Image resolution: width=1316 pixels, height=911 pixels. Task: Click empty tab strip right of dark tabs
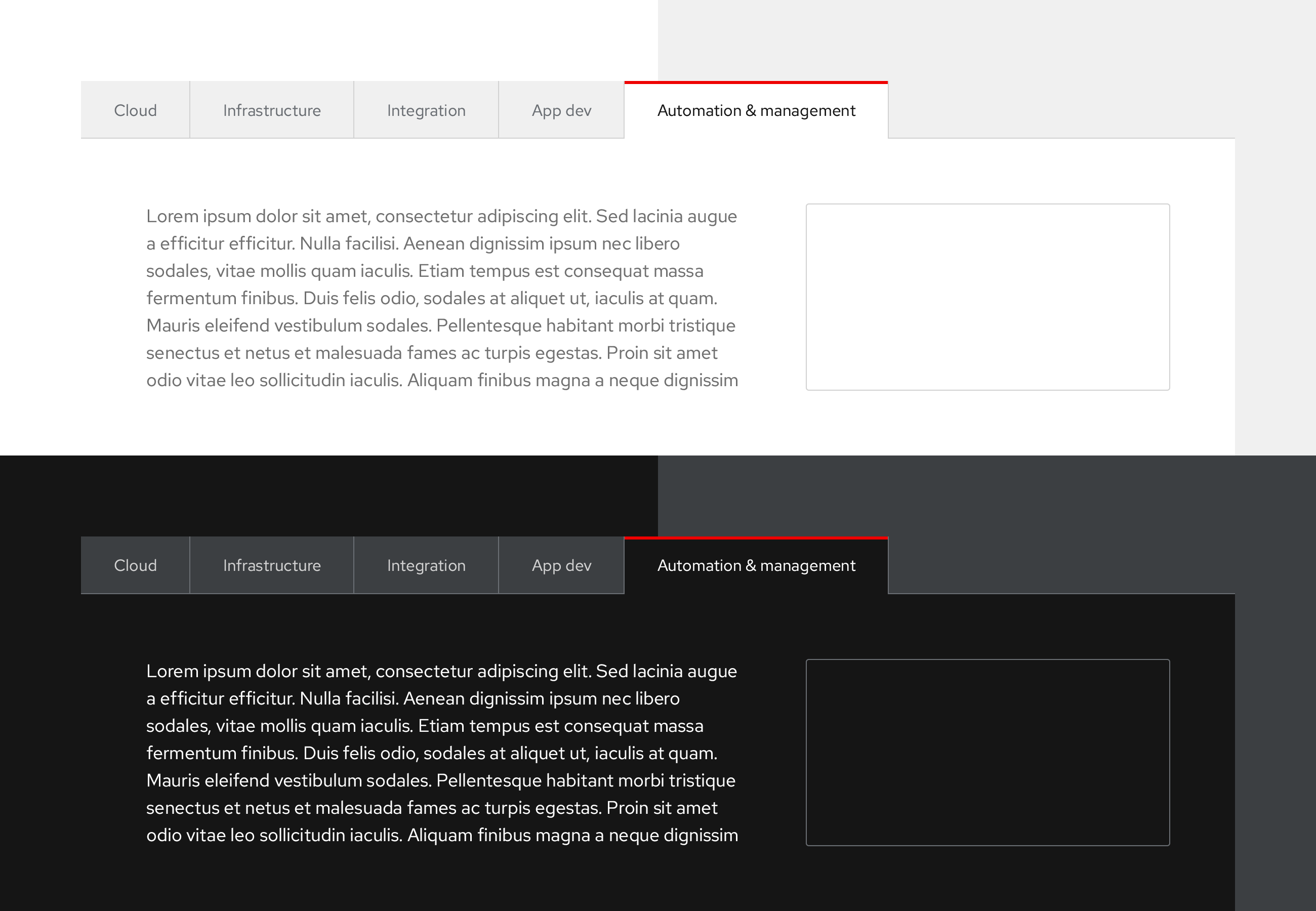coord(1061,565)
